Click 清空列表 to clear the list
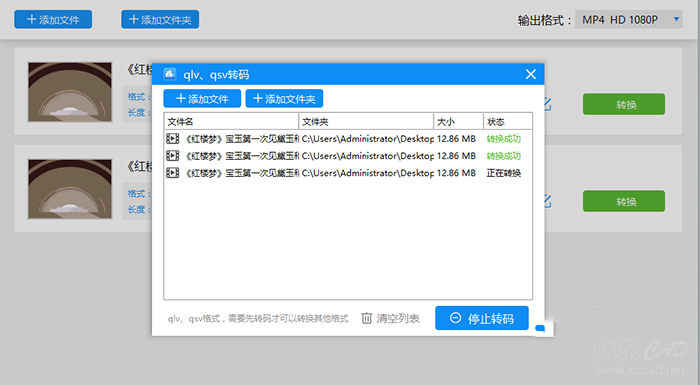This screenshot has height=385, width=700. click(398, 318)
